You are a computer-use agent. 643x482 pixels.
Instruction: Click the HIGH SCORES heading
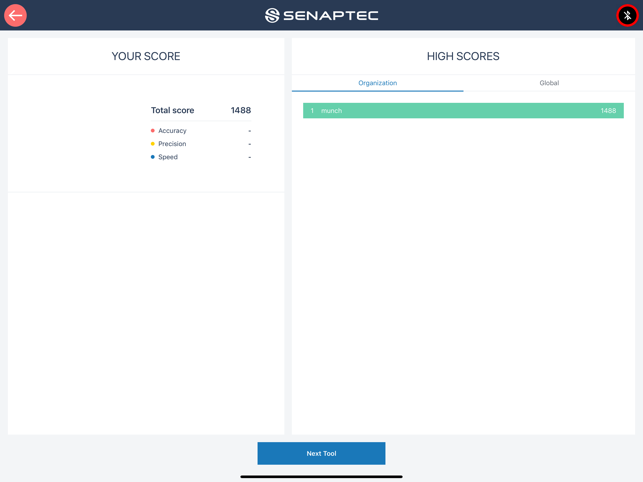(463, 56)
